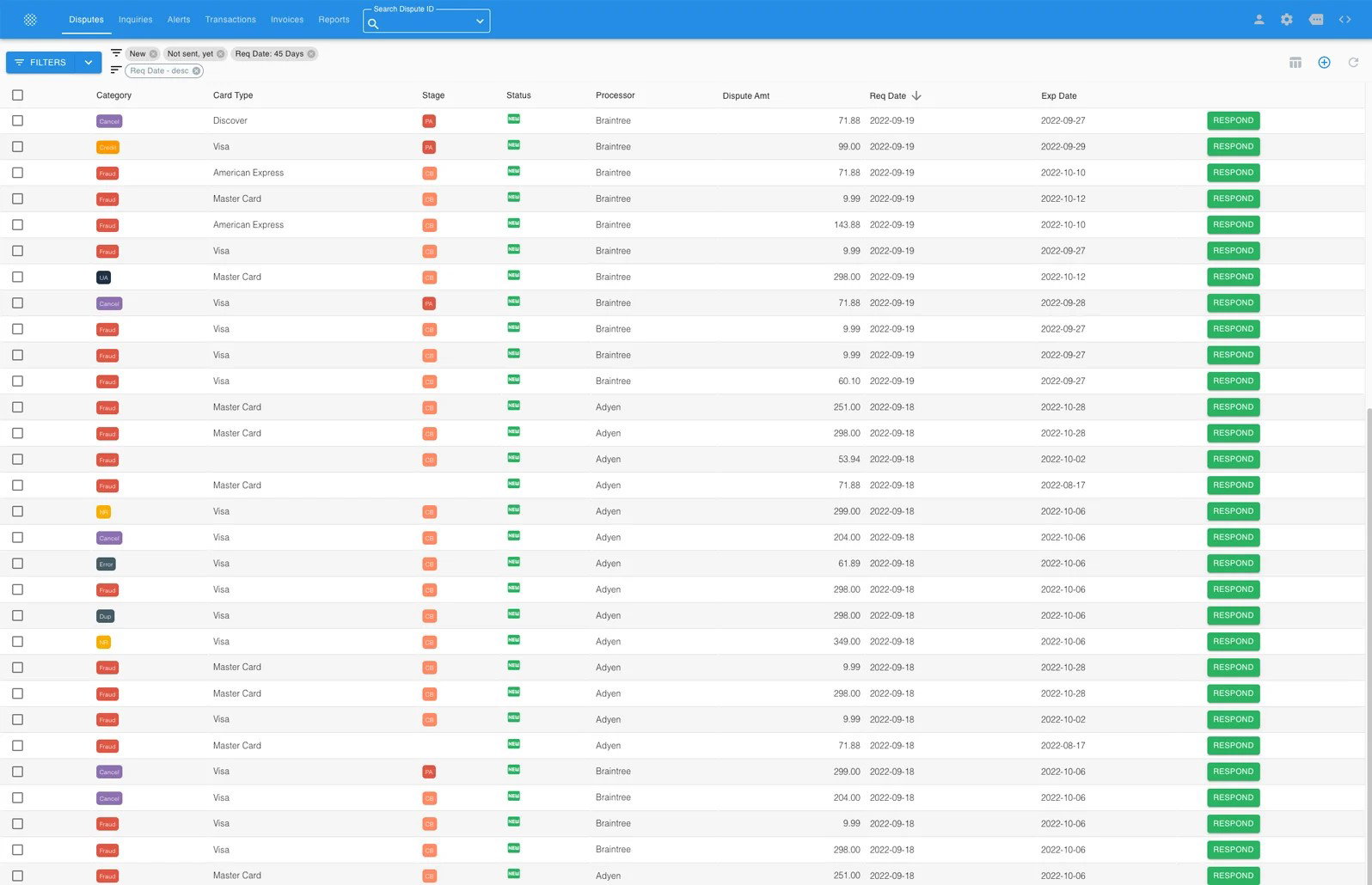Click the Processor column header

click(x=615, y=95)
